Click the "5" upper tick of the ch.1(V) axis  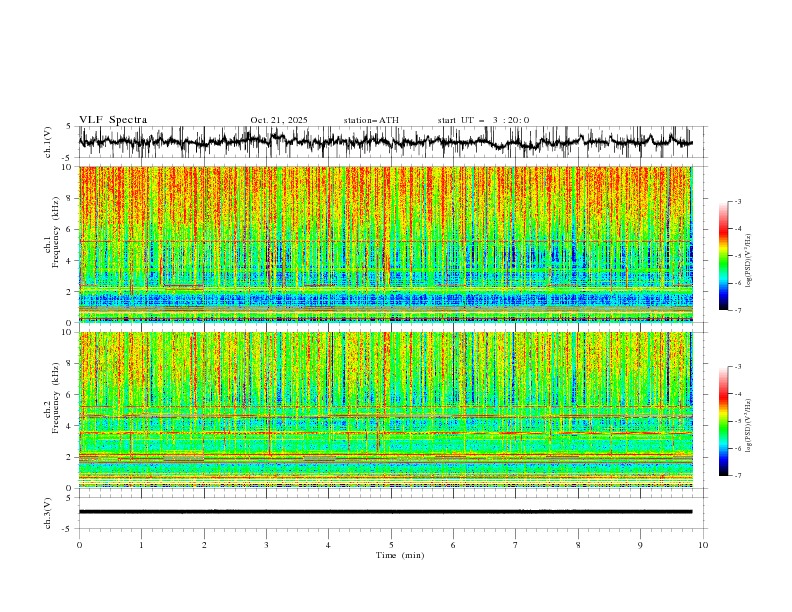68,127
